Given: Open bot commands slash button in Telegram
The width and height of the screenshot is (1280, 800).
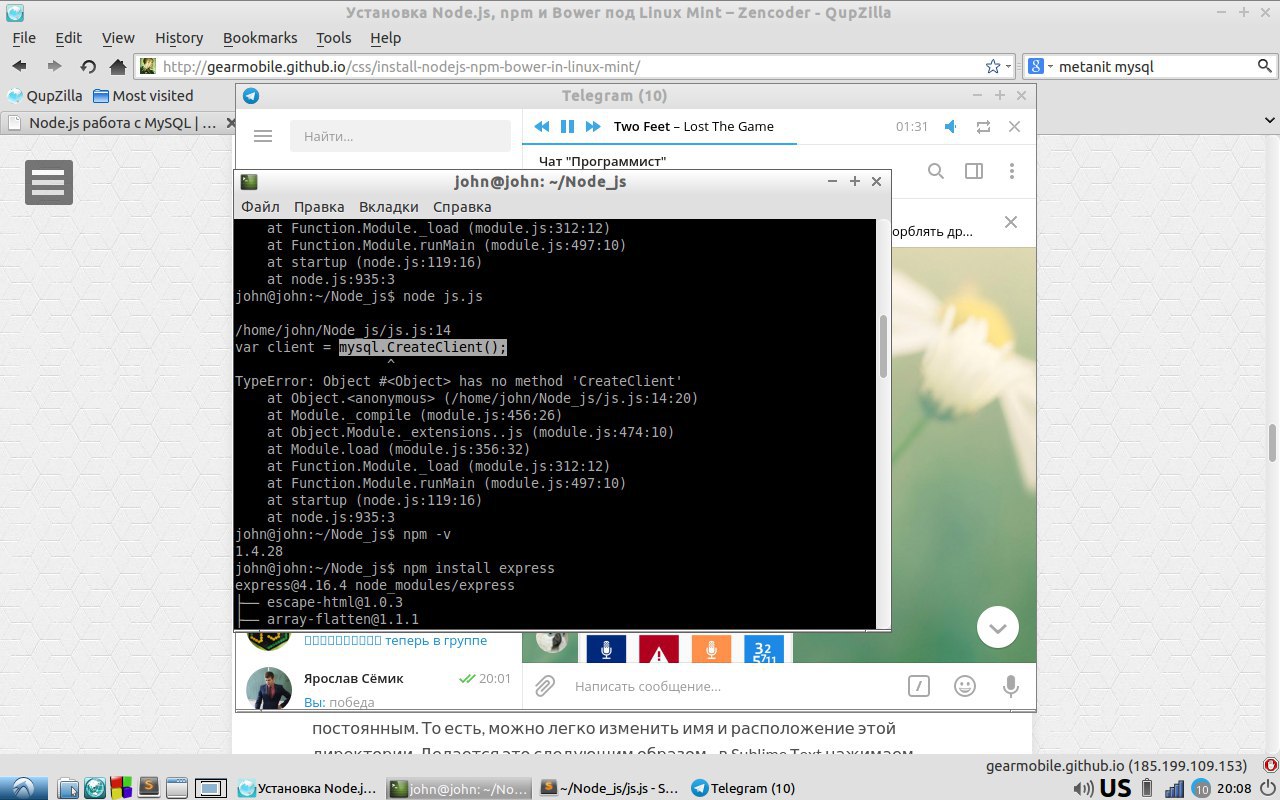Looking at the screenshot, I should 918,686.
